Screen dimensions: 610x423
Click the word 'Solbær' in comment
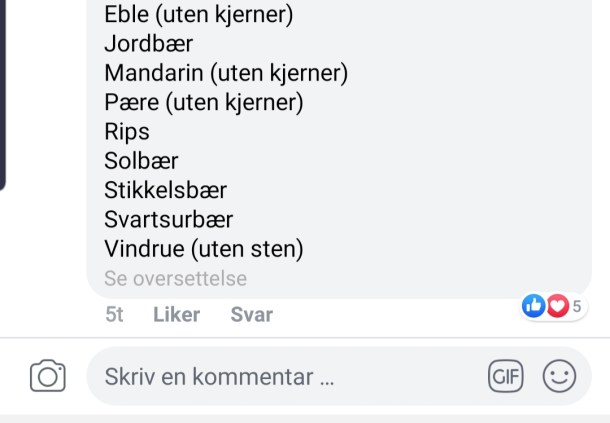coord(141,161)
